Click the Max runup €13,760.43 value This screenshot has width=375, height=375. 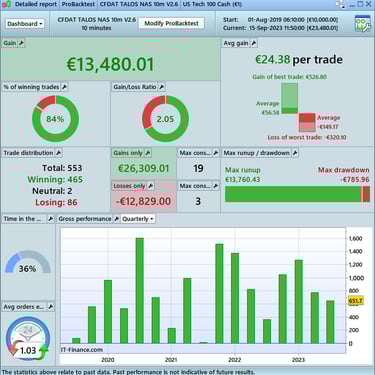[243, 175]
